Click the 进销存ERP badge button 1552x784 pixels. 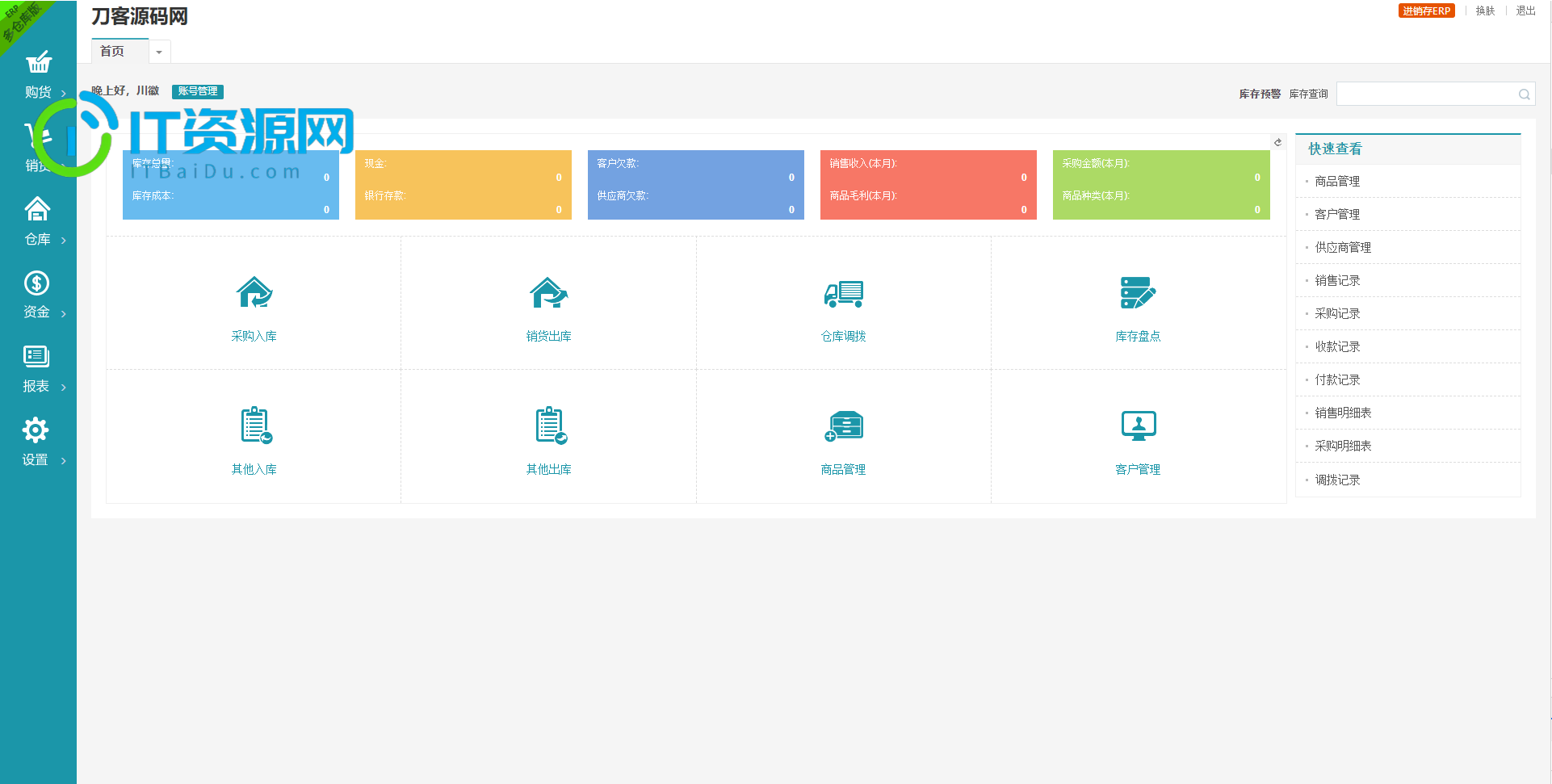click(1426, 10)
